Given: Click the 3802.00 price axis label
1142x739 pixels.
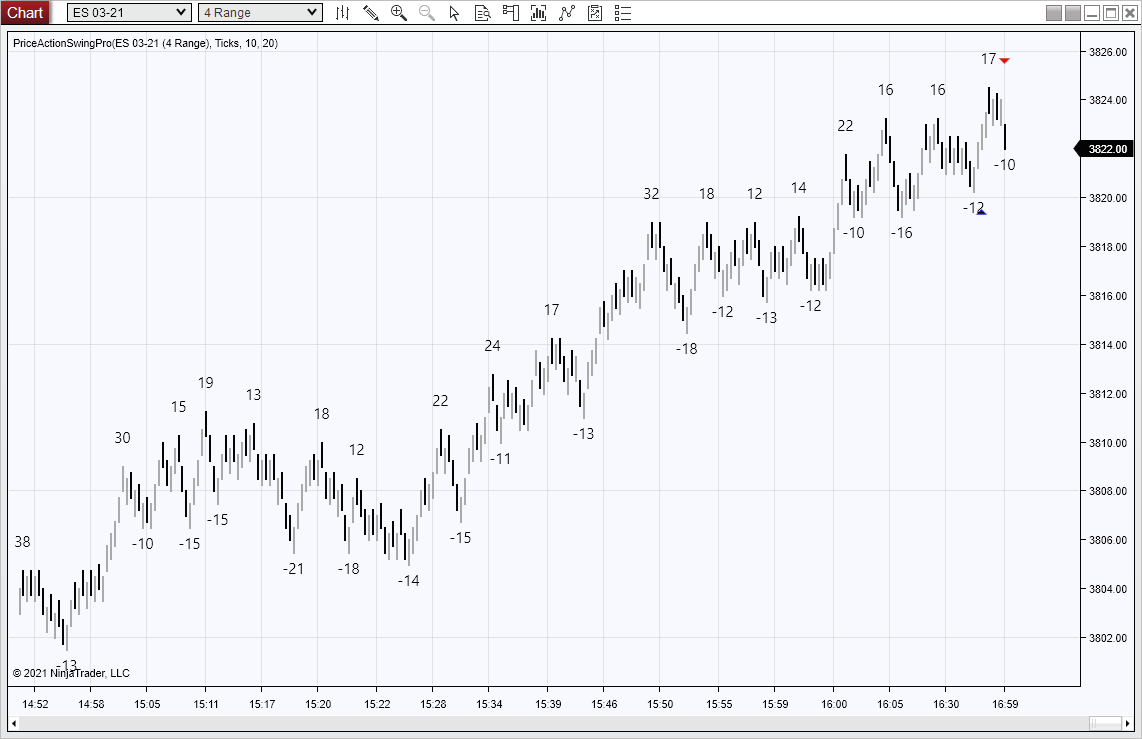Looking at the screenshot, I should [1108, 638].
